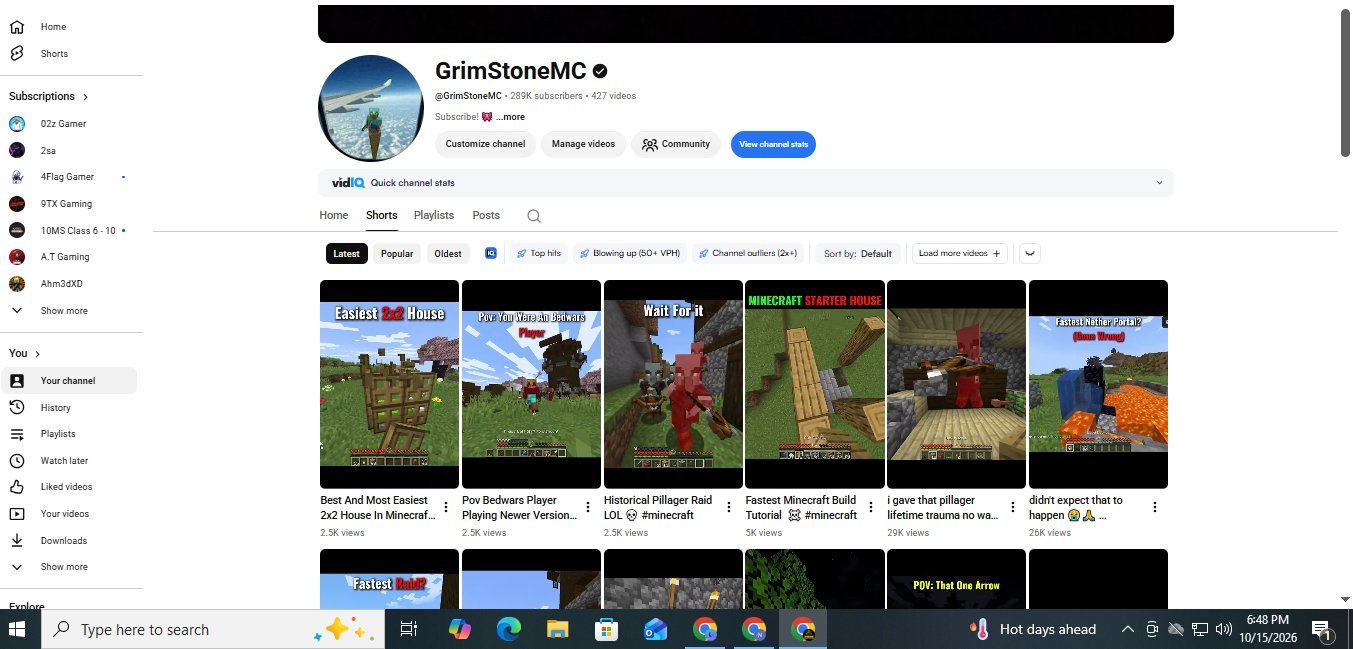Expand vidIQ Quick channel stats panel
Image resolution: width=1353 pixels, height=649 pixels.
pos(1159,183)
